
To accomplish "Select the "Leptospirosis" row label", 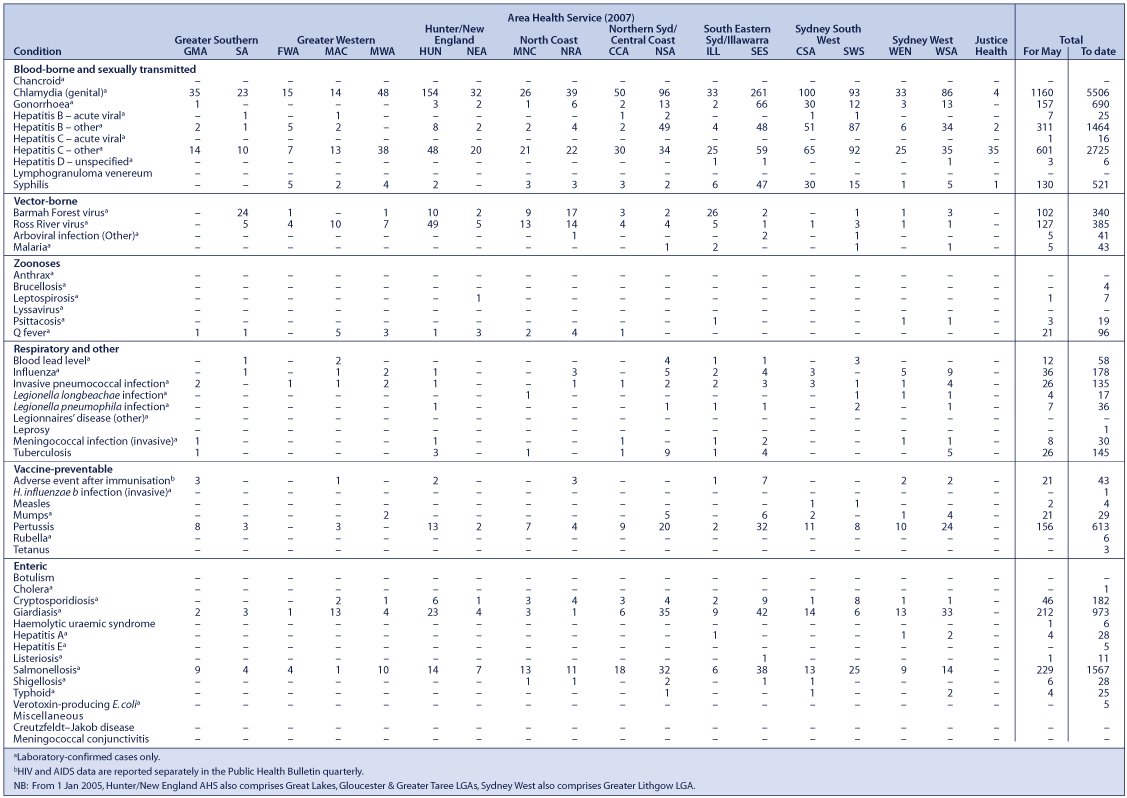I will [46, 298].
